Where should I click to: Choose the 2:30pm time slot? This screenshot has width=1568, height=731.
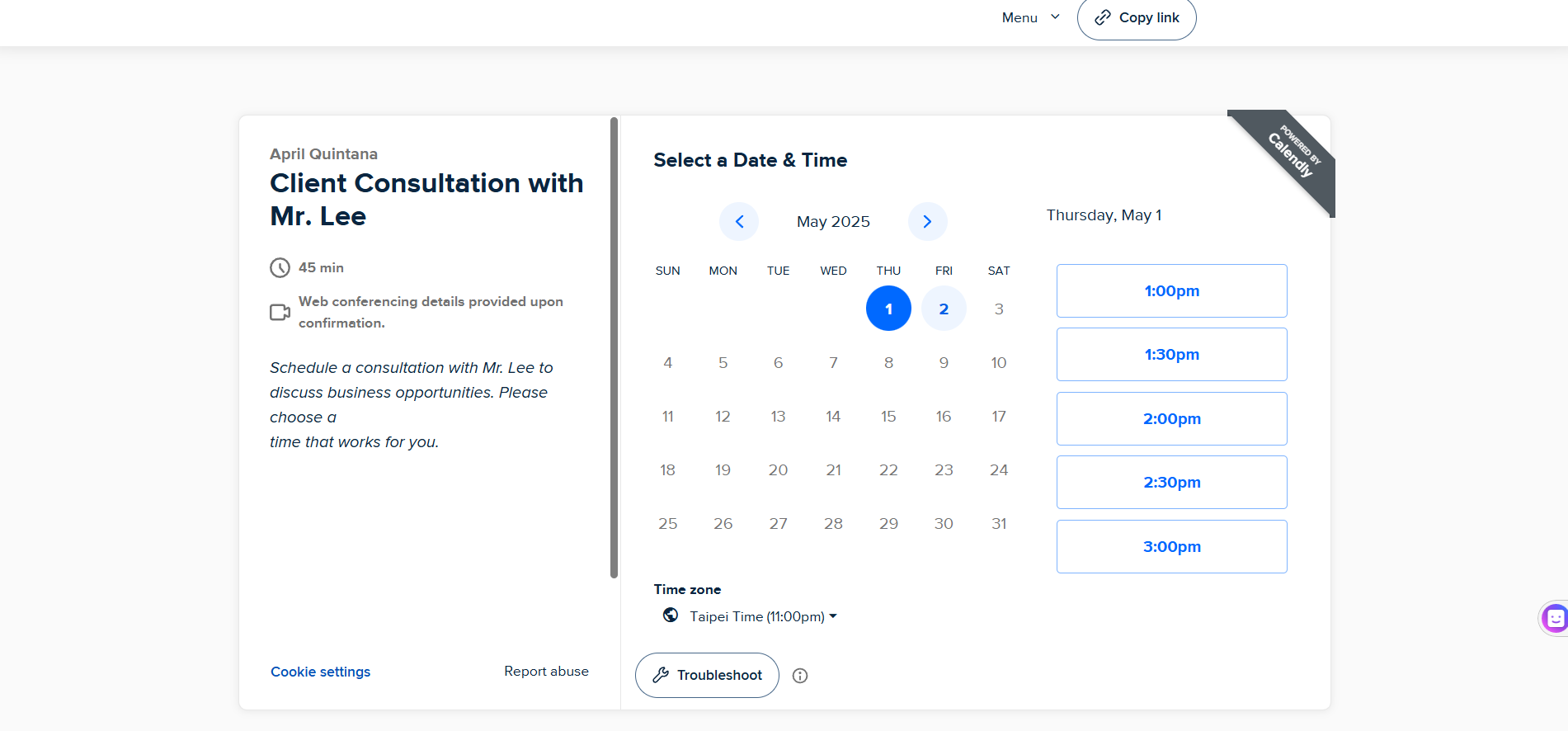click(x=1171, y=483)
